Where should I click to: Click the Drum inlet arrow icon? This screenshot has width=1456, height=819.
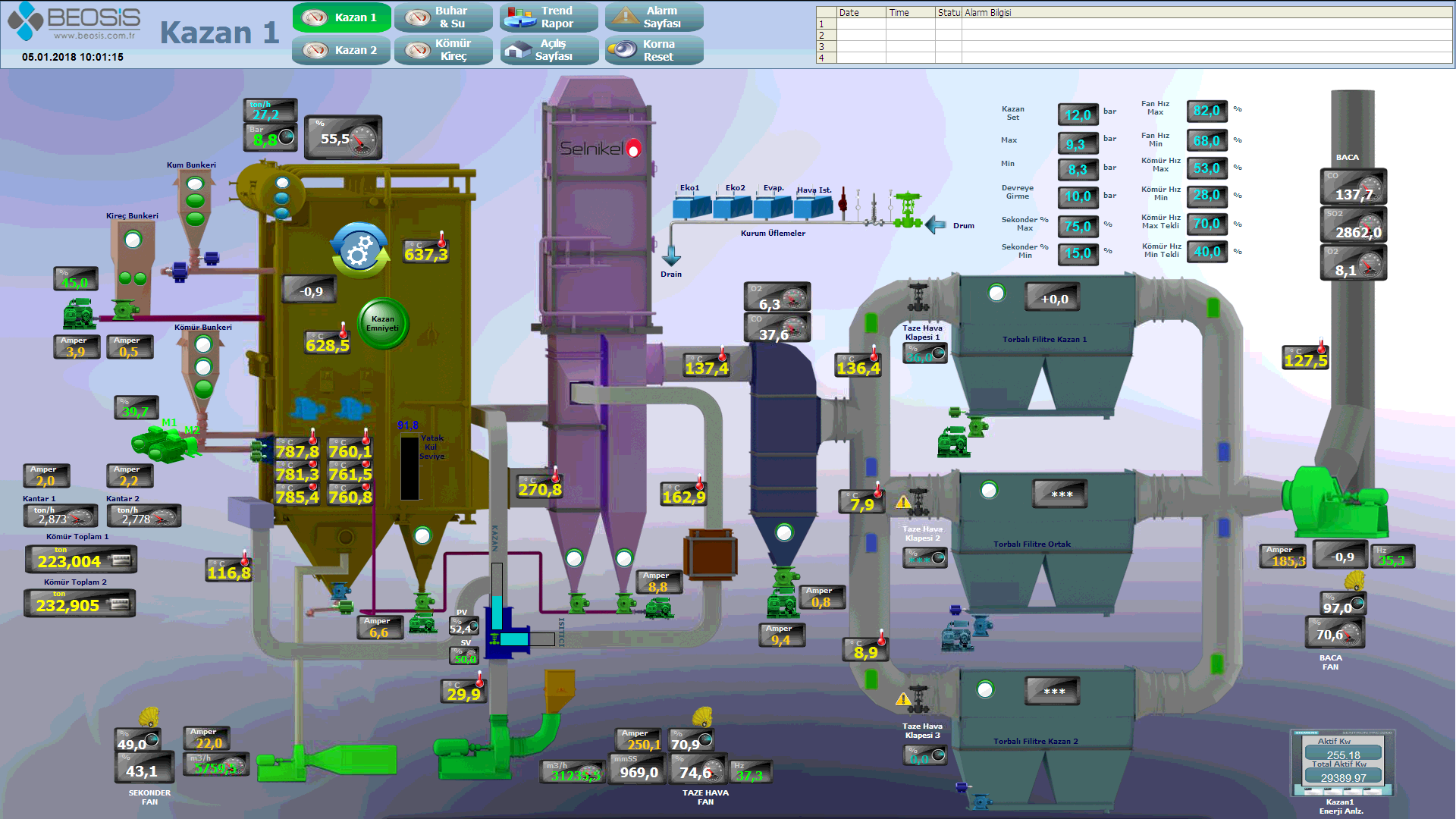[936, 225]
